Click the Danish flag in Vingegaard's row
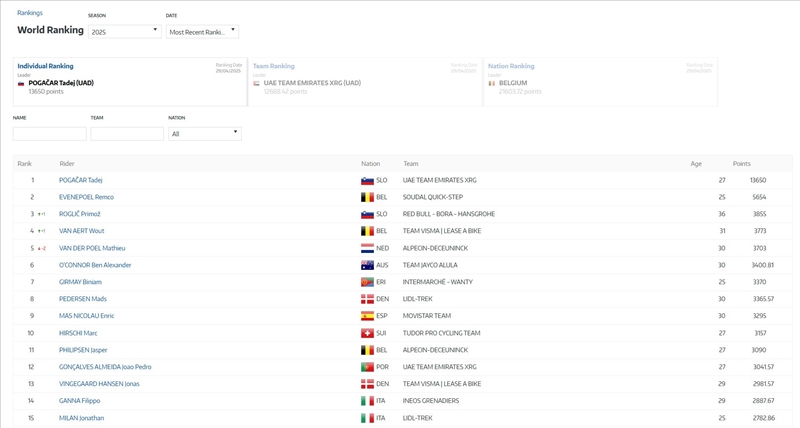Image resolution: width=800 pixels, height=428 pixels. click(367, 384)
